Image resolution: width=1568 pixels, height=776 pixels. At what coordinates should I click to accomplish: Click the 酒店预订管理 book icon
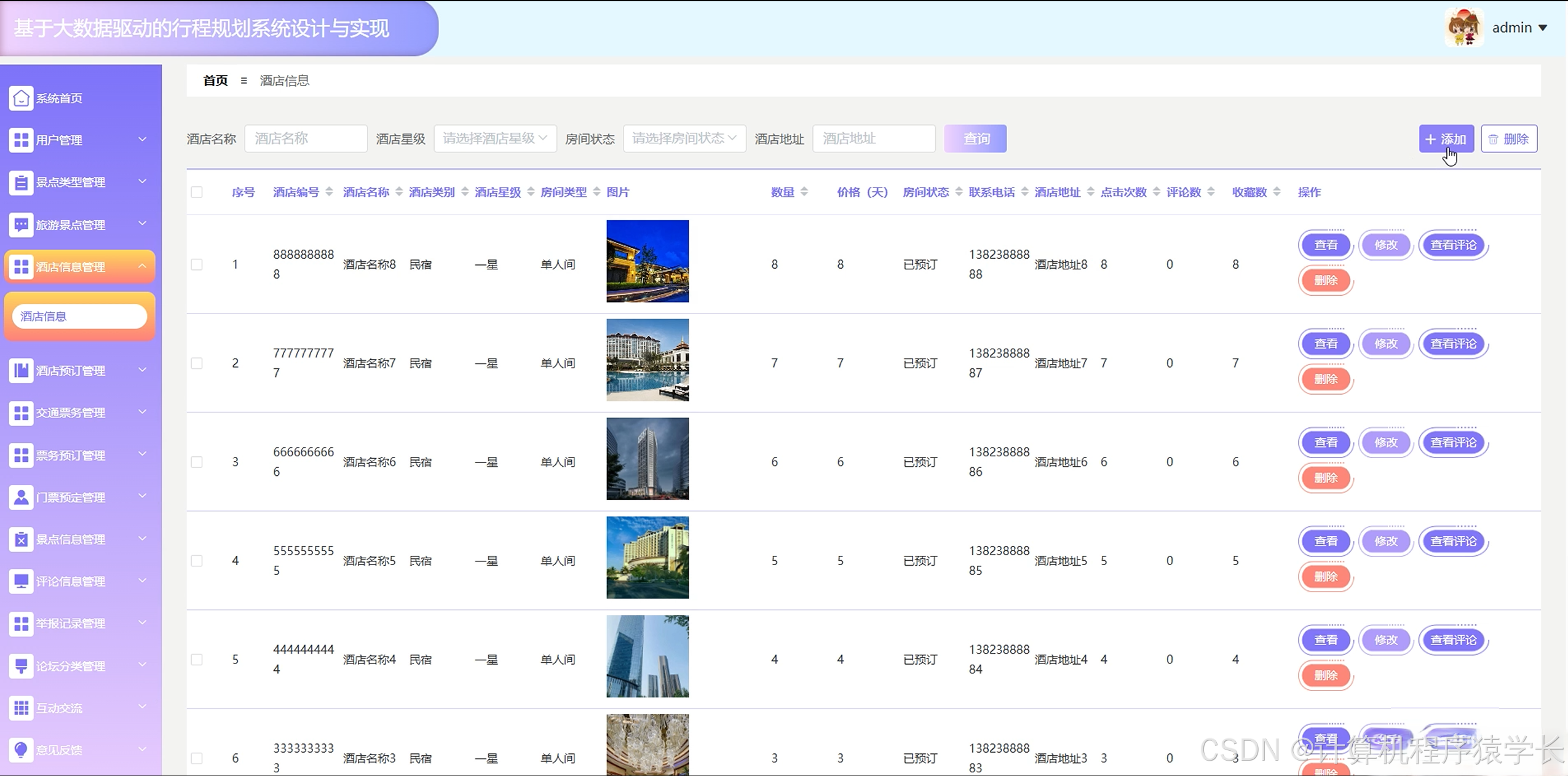(21, 371)
